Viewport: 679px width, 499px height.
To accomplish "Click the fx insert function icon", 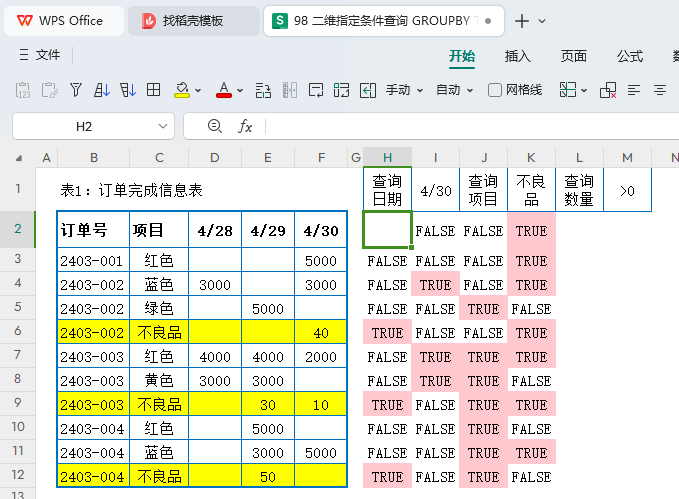I will (x=245, y=126).
